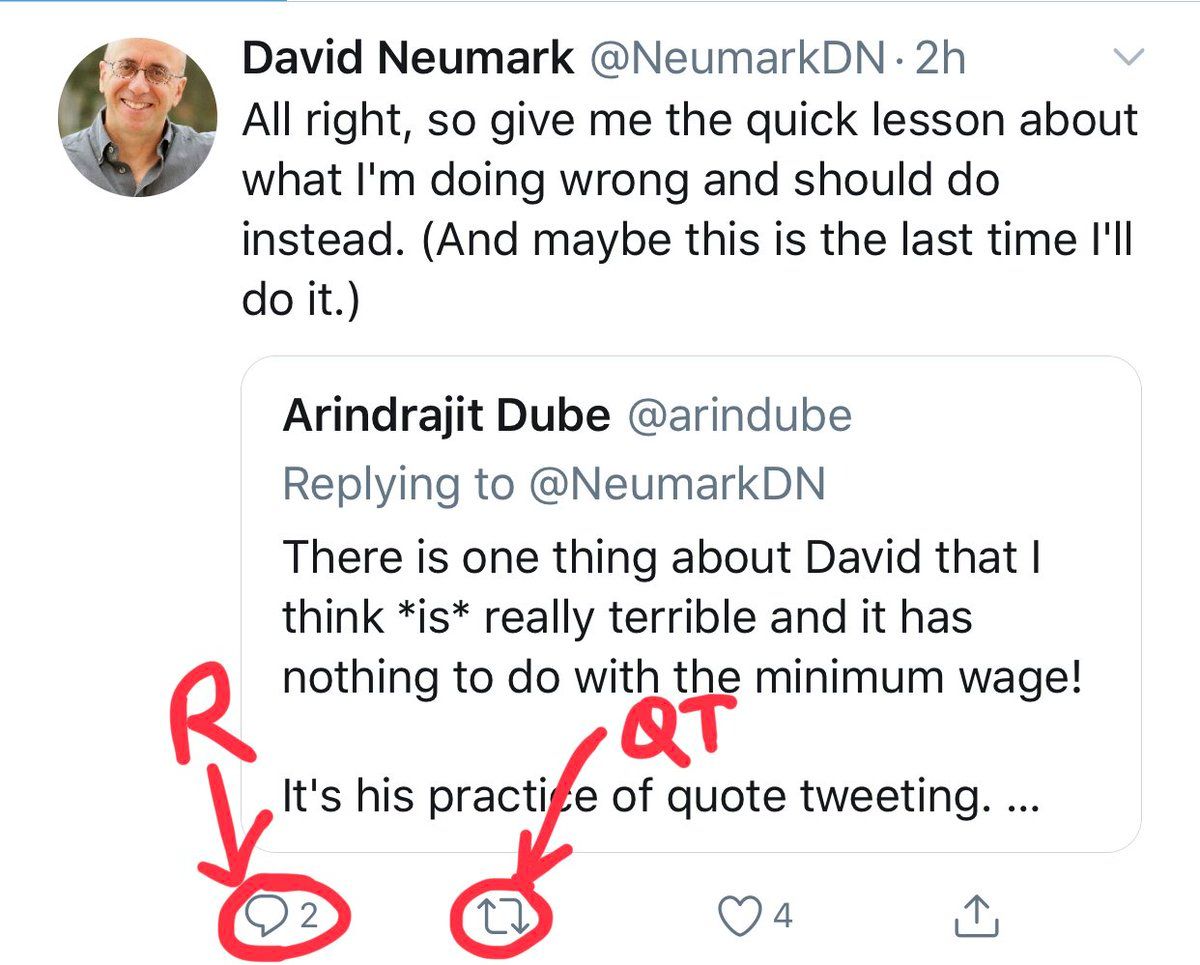This screenshot has height=965, width=1200.
Task: Click the Arindrajit Dube name in quoted tweet
Action: tap(446, 416)
